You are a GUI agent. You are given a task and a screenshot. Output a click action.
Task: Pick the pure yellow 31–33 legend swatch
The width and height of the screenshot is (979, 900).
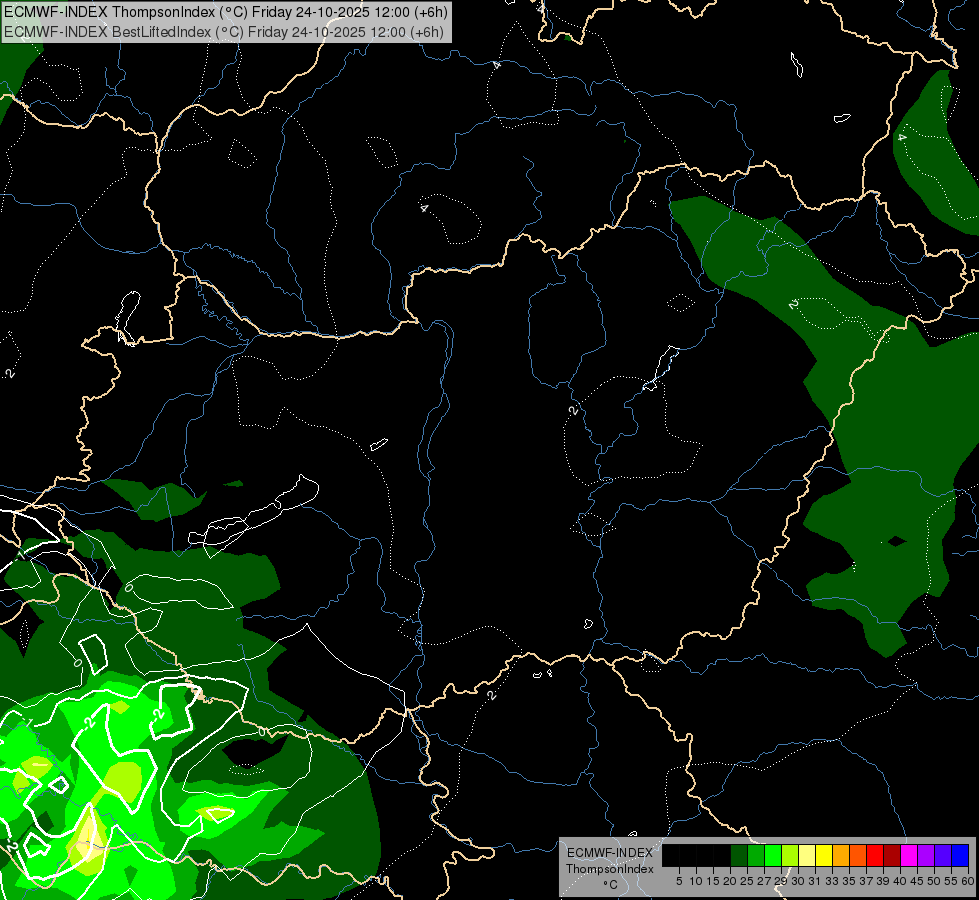click(x=824, y=855)
